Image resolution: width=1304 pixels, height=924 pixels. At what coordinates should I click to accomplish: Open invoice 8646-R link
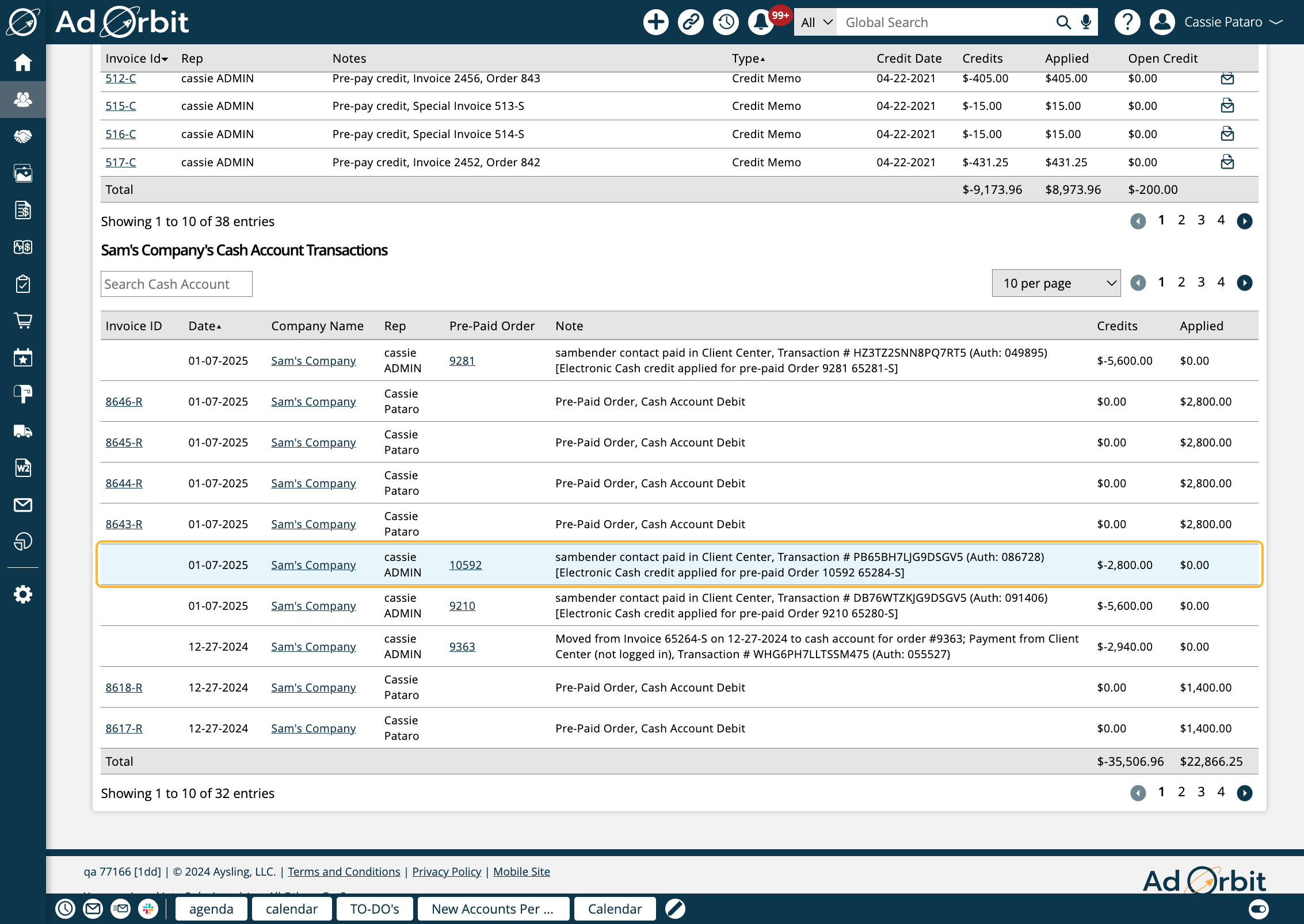point(124,402)
